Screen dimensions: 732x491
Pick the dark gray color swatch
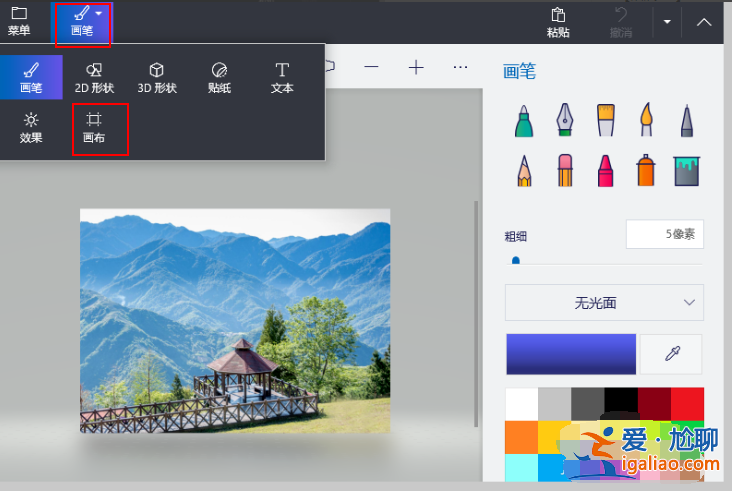click(588, 404)
